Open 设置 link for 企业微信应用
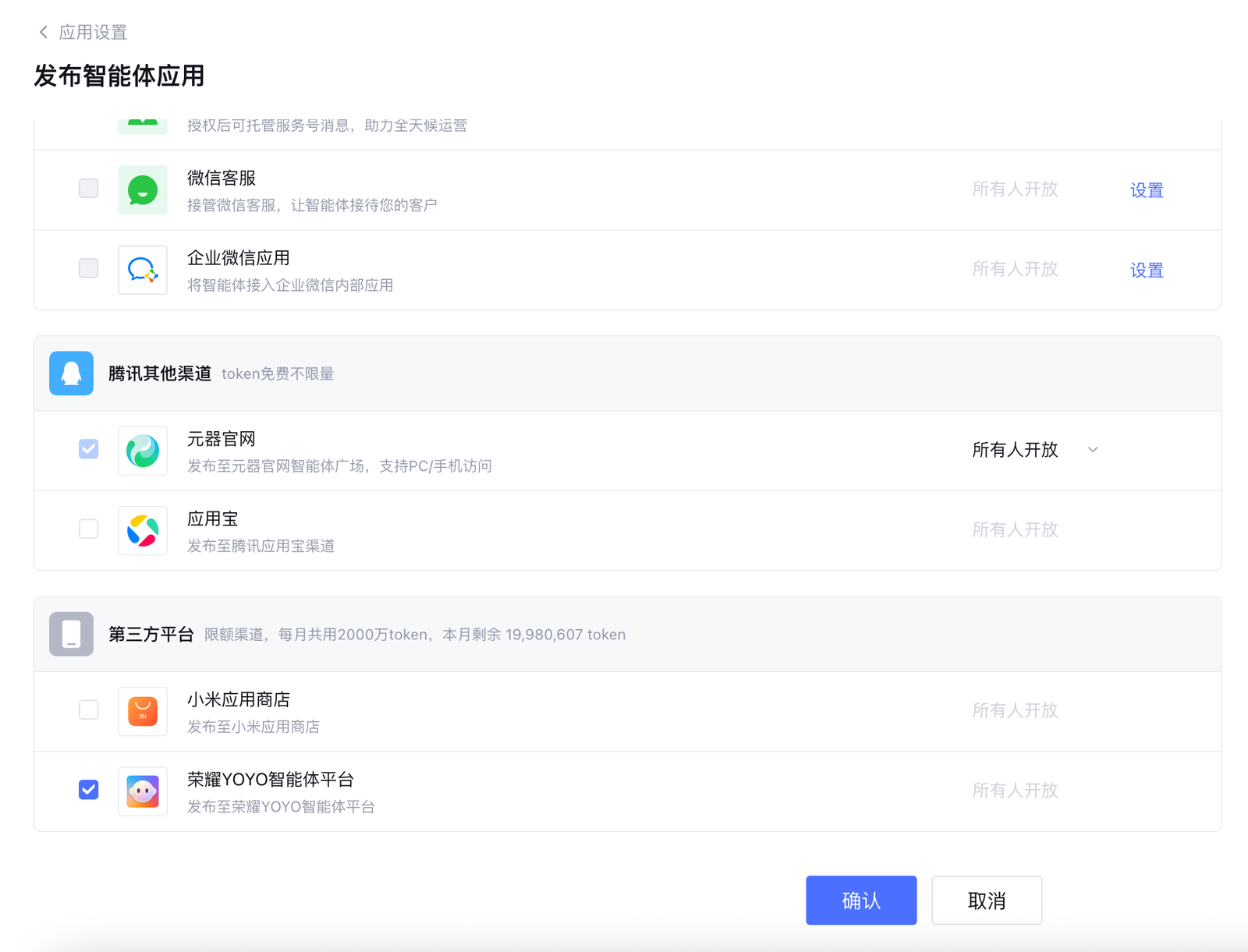 1146,270
